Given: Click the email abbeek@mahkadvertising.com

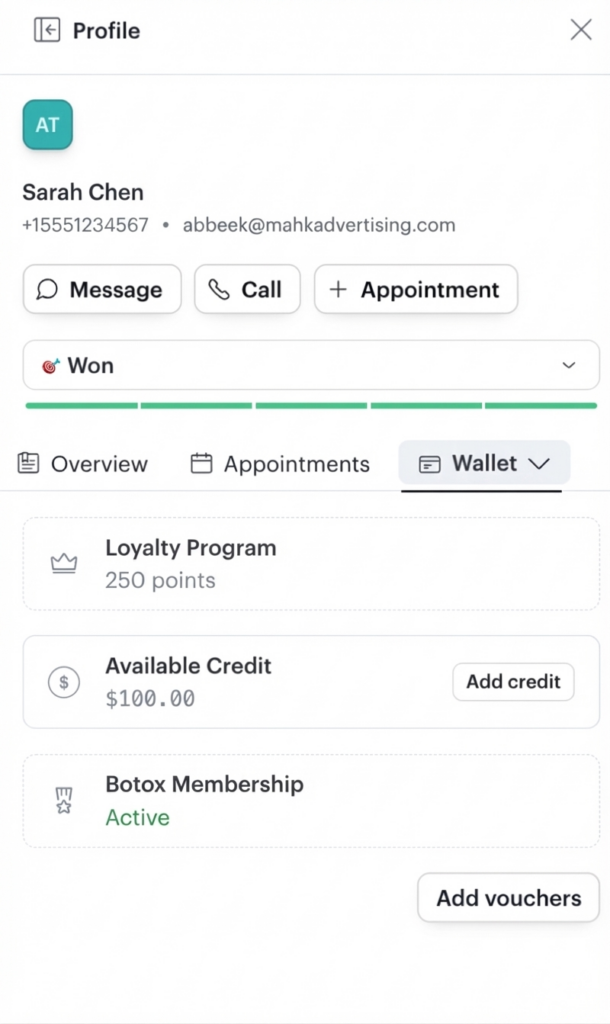Looking at the screenshot, I should pyautogui.click(x=318, y=225).
